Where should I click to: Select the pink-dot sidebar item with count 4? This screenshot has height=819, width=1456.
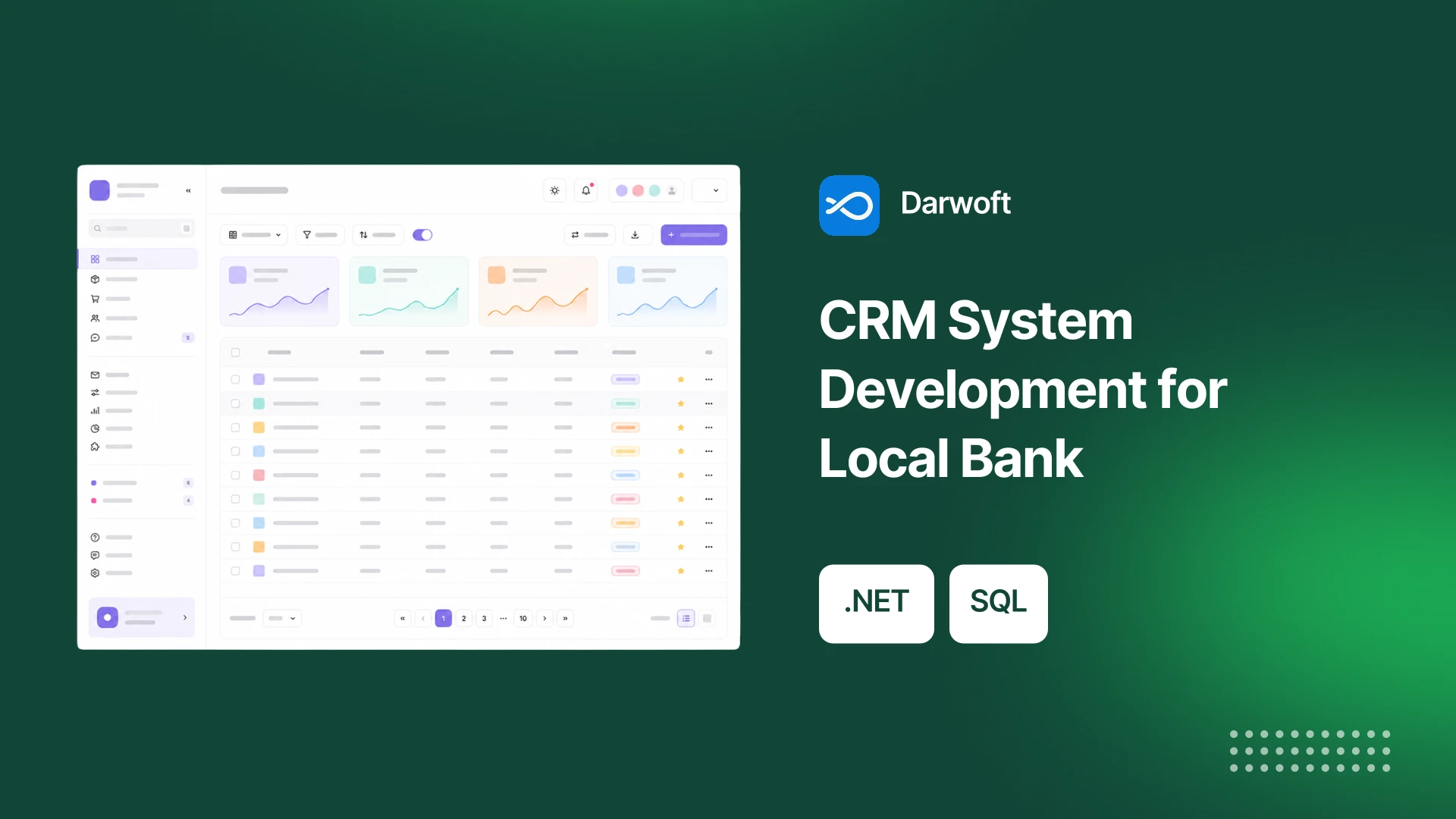142,500
